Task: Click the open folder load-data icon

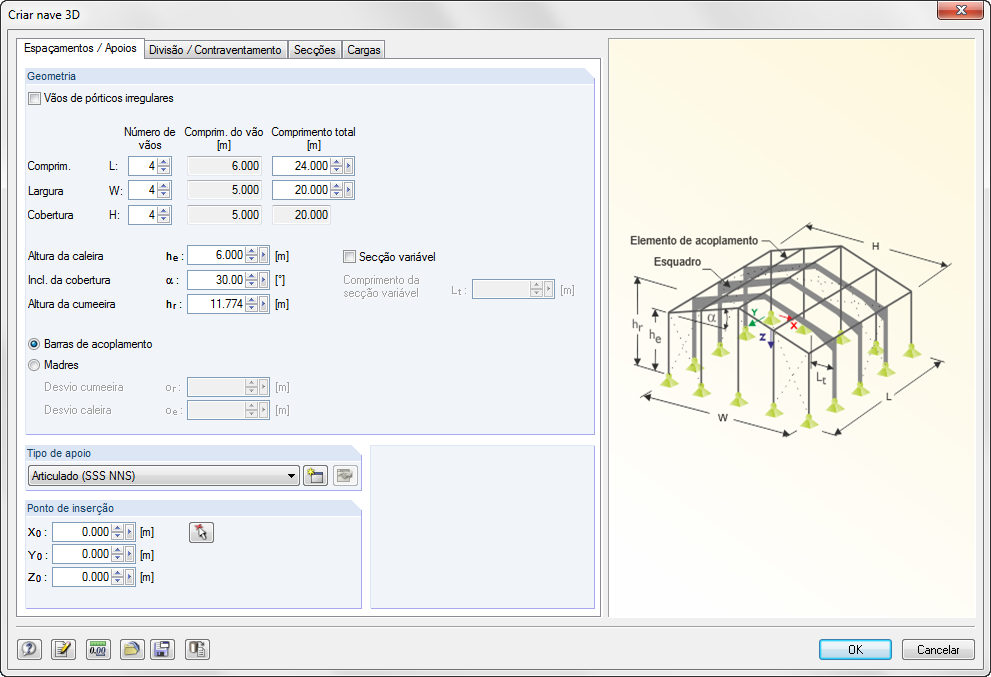Action: pos(131,649)
